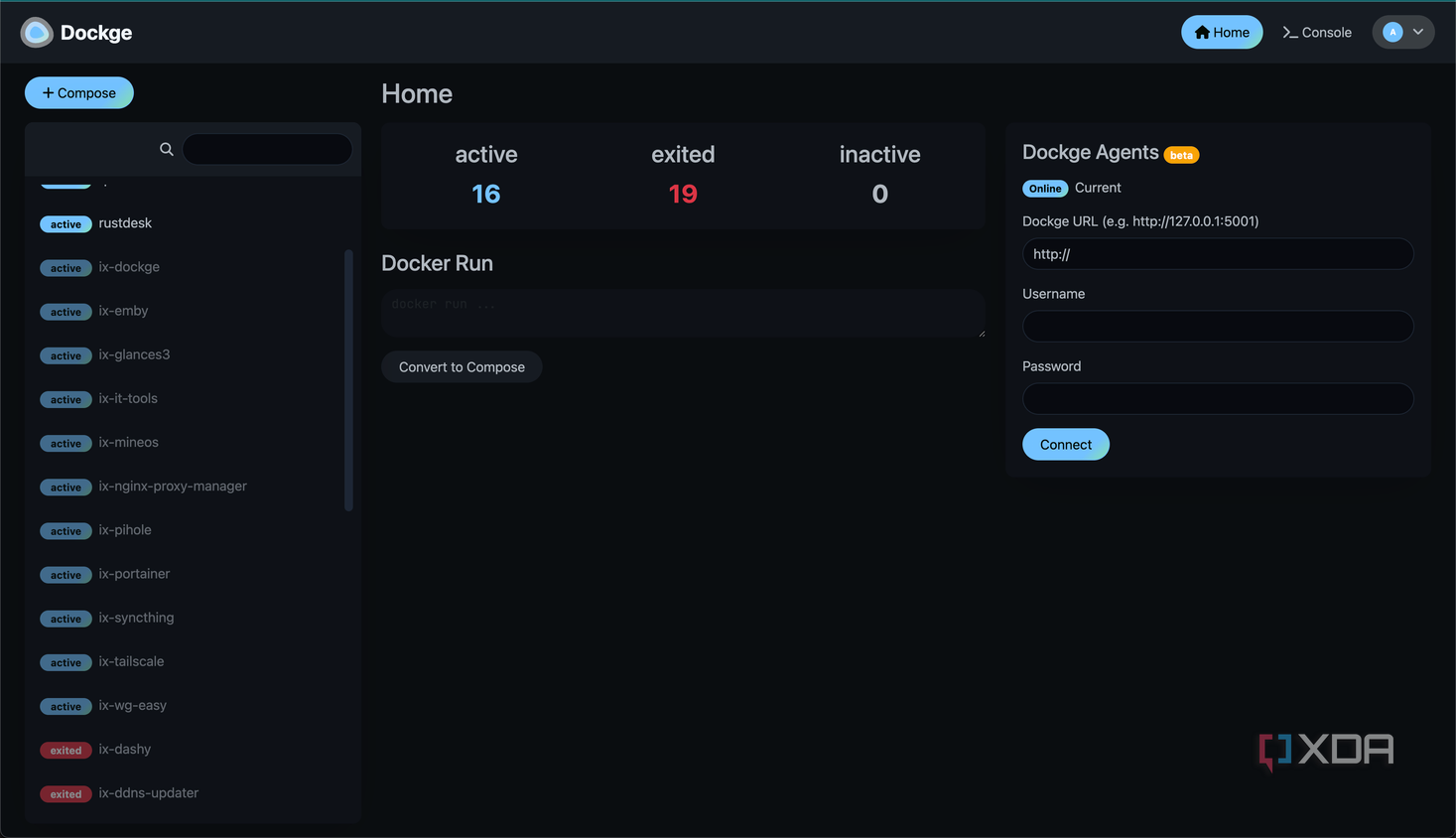Click the Connect button
The image size is (1456, 838).
(1066, 444)
